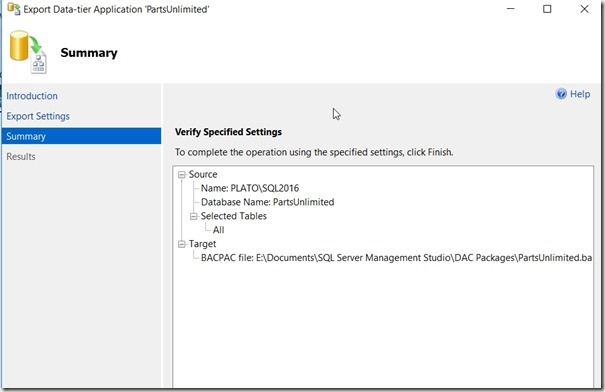Close the Export Data-tier Application window

(x=584, y=9)
